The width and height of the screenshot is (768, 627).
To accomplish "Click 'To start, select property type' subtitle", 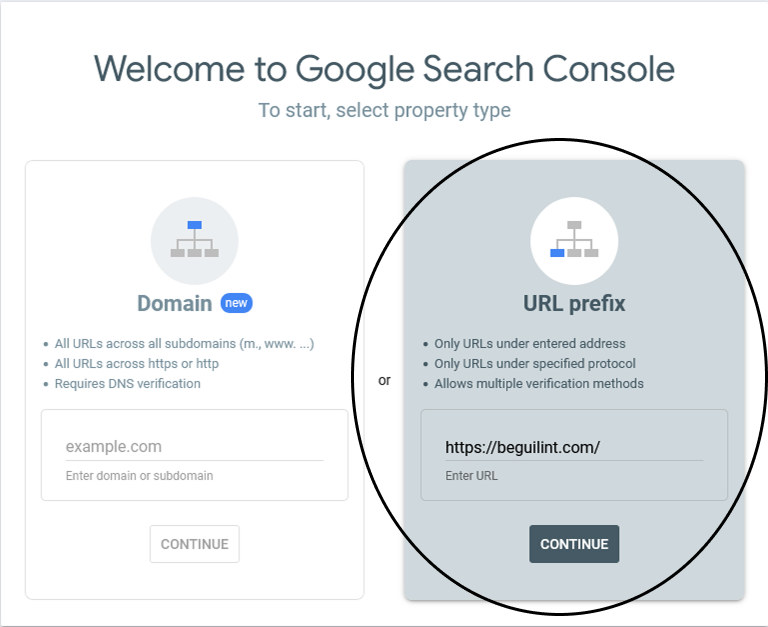I will 384,110.
